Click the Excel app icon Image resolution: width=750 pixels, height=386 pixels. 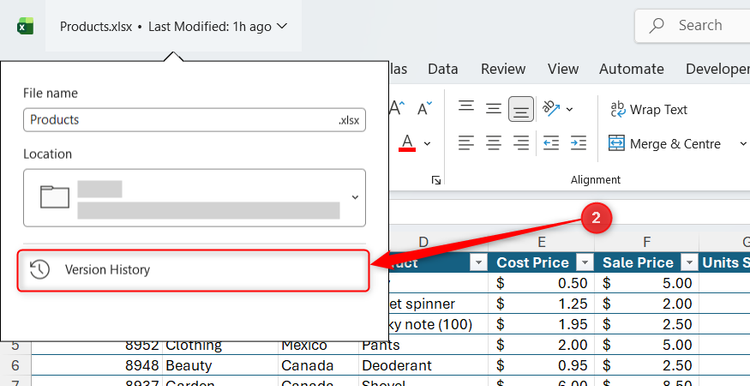[25, 26]
